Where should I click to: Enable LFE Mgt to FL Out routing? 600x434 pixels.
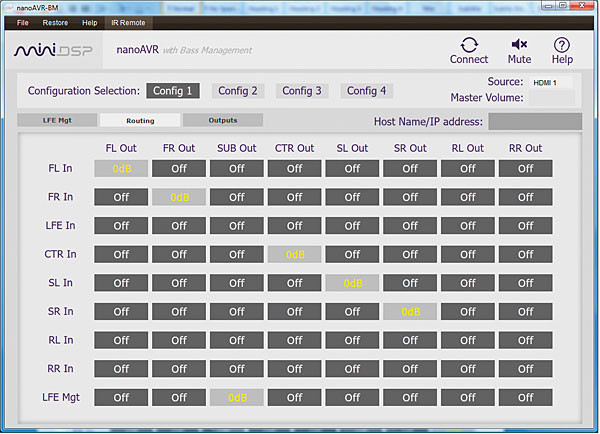point(121,398)
